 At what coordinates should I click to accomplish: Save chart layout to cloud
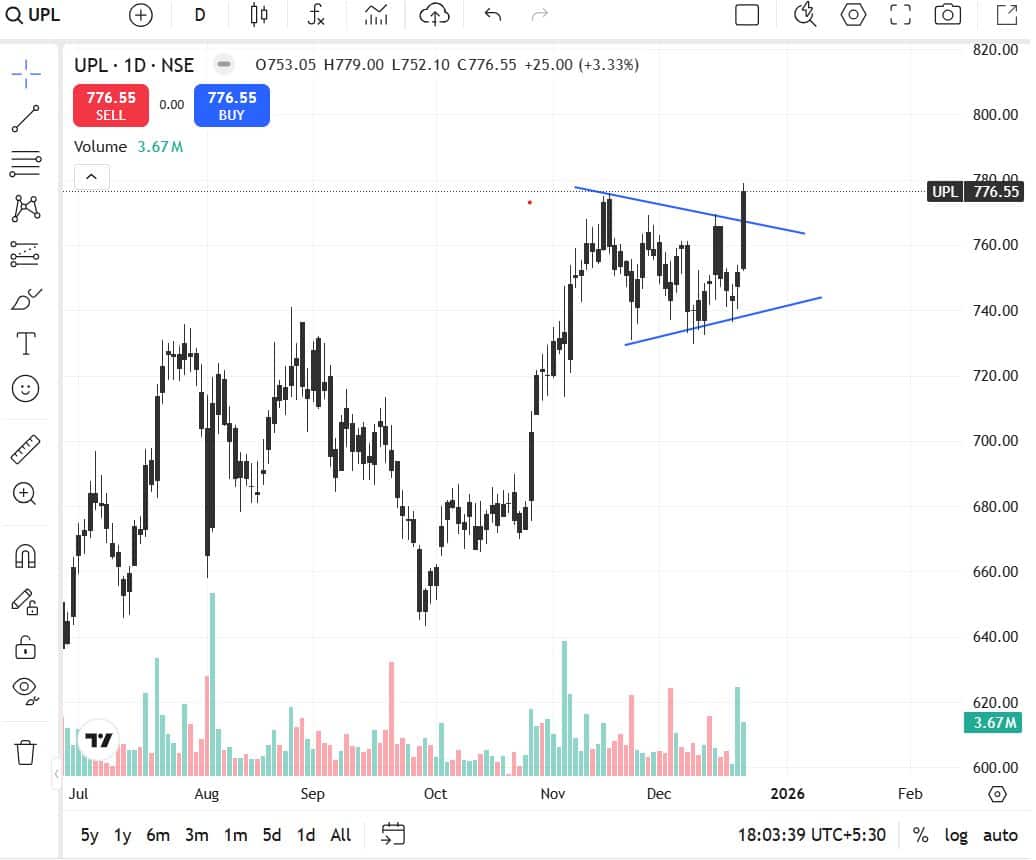(x=434, y=15)
